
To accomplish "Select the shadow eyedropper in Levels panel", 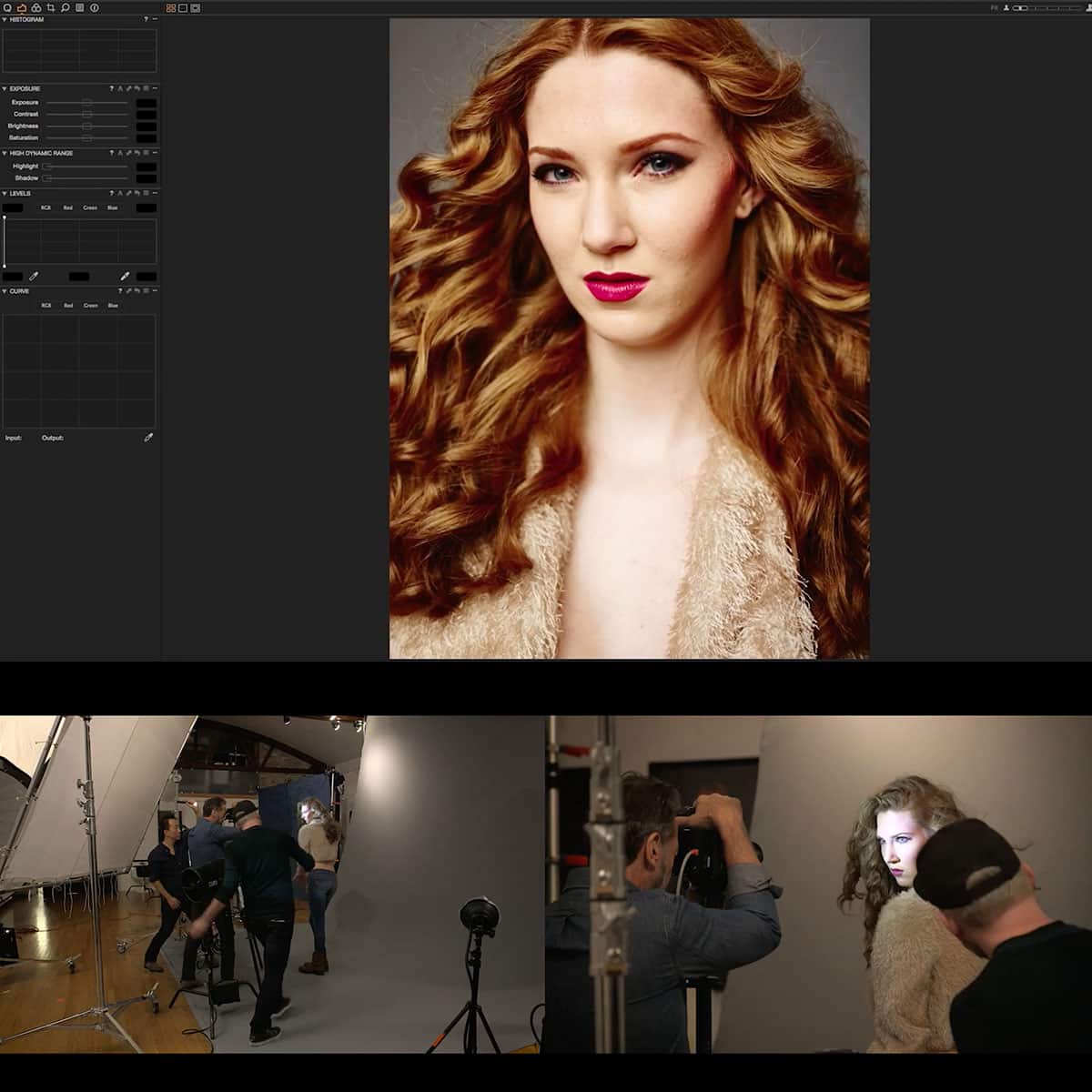I will [34, 276].
